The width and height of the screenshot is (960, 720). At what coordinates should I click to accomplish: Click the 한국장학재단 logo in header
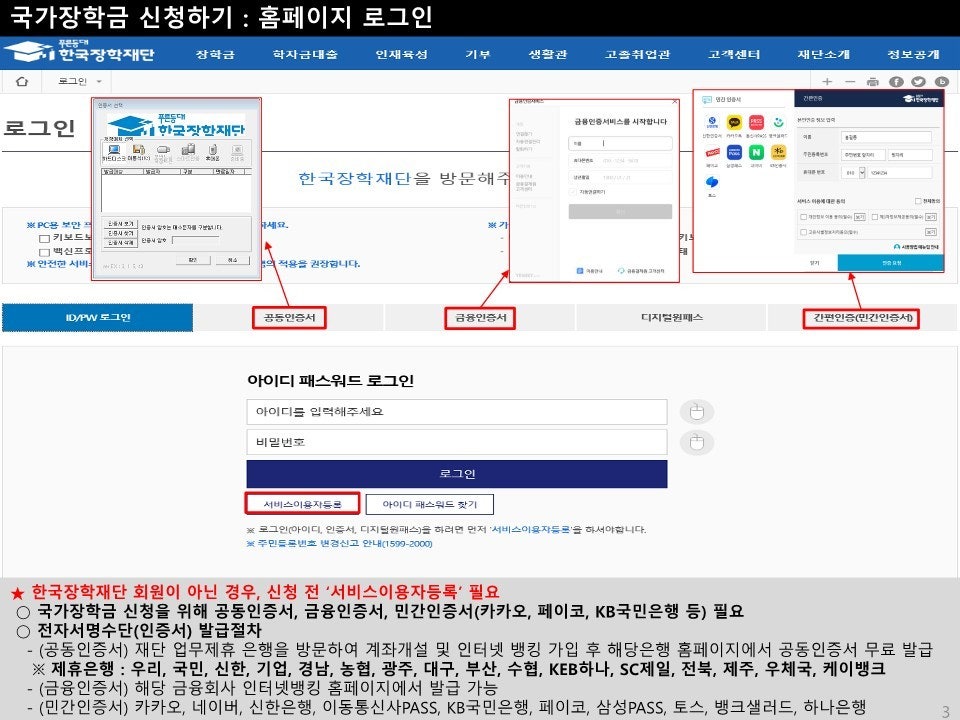pyautogui.click(x=80, y=51)
